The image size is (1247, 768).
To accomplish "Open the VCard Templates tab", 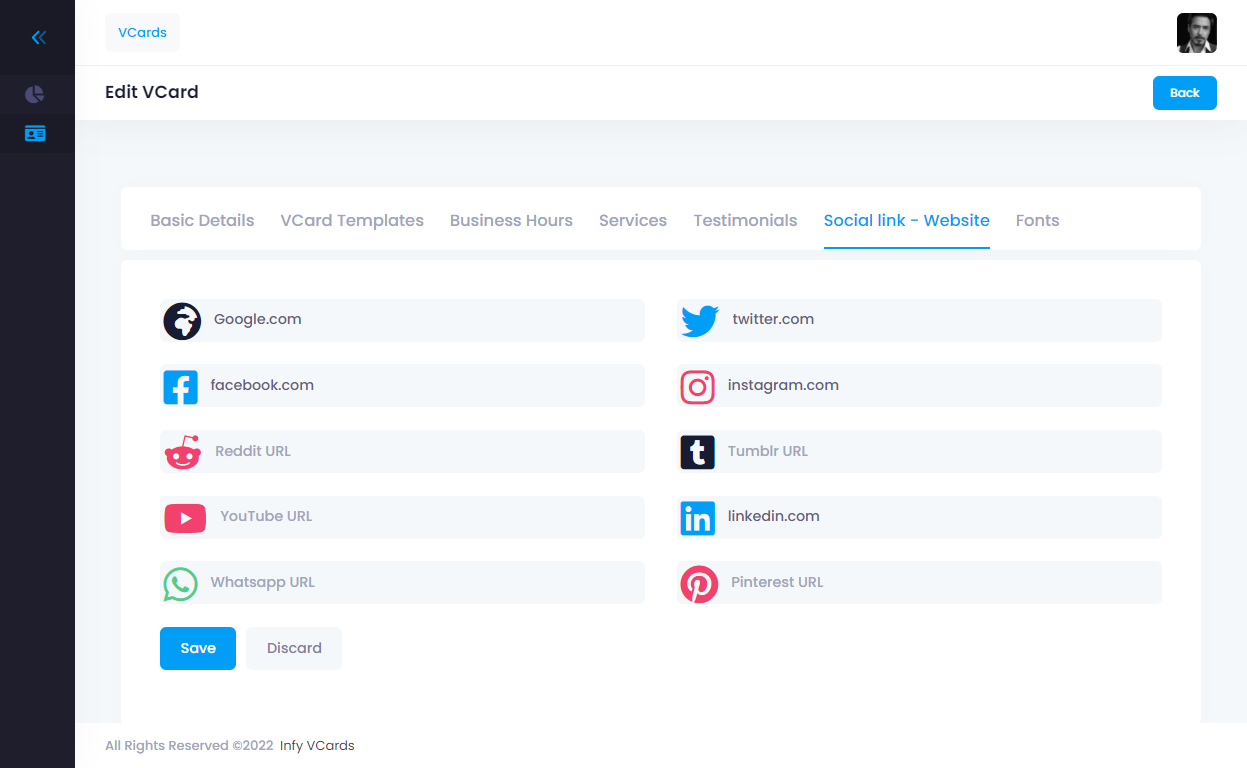I will click(x=352, y=220).
